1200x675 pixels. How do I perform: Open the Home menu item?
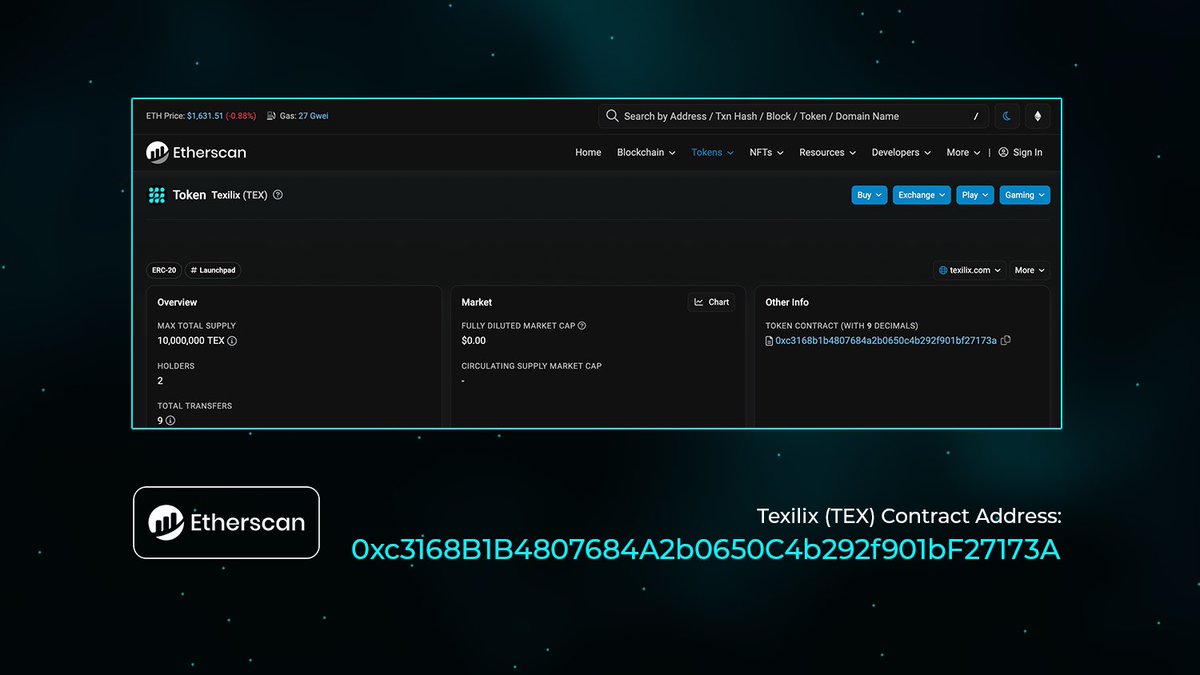588,153
